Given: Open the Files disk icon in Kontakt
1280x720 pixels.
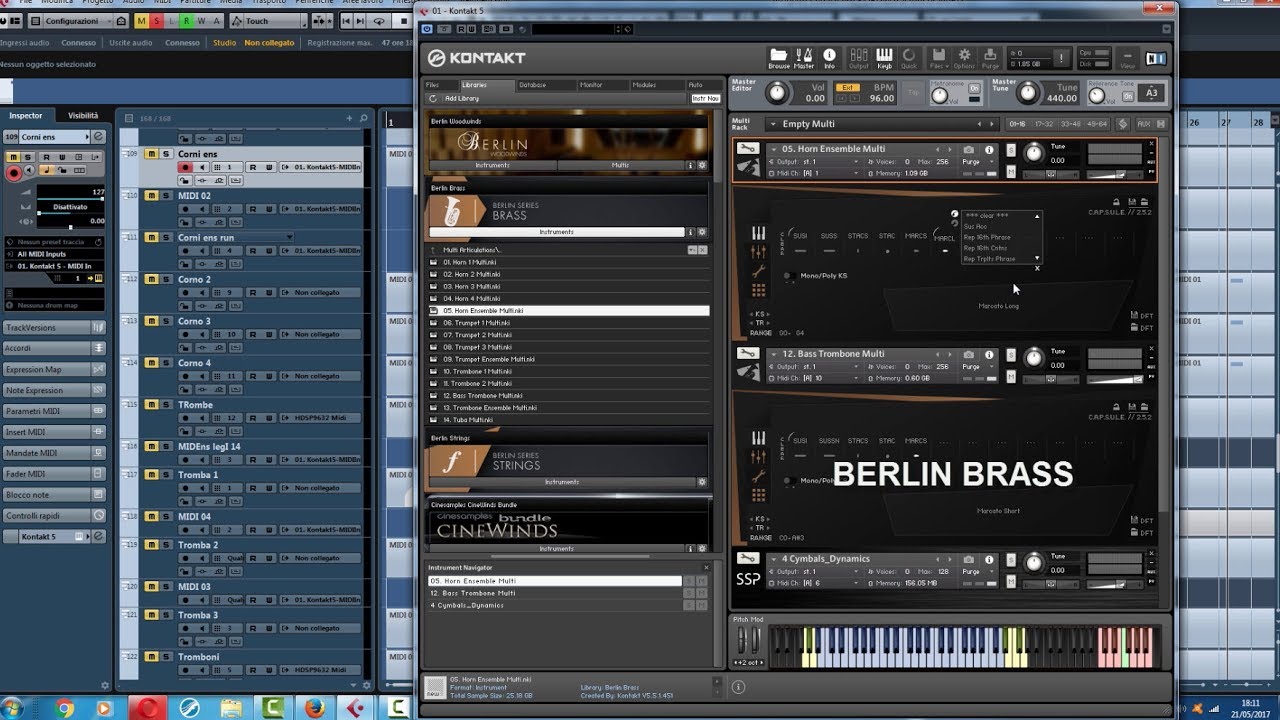Looking at the screenshot, I should 938,57.
